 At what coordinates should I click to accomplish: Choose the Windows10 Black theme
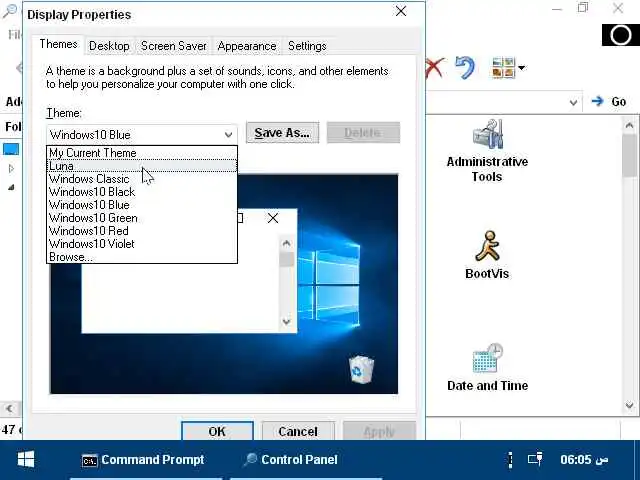(x=142, y=192)
